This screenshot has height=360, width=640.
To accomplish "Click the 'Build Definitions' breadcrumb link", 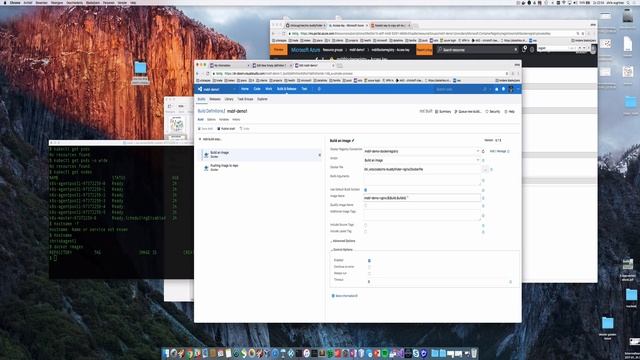I will point(211,111).
